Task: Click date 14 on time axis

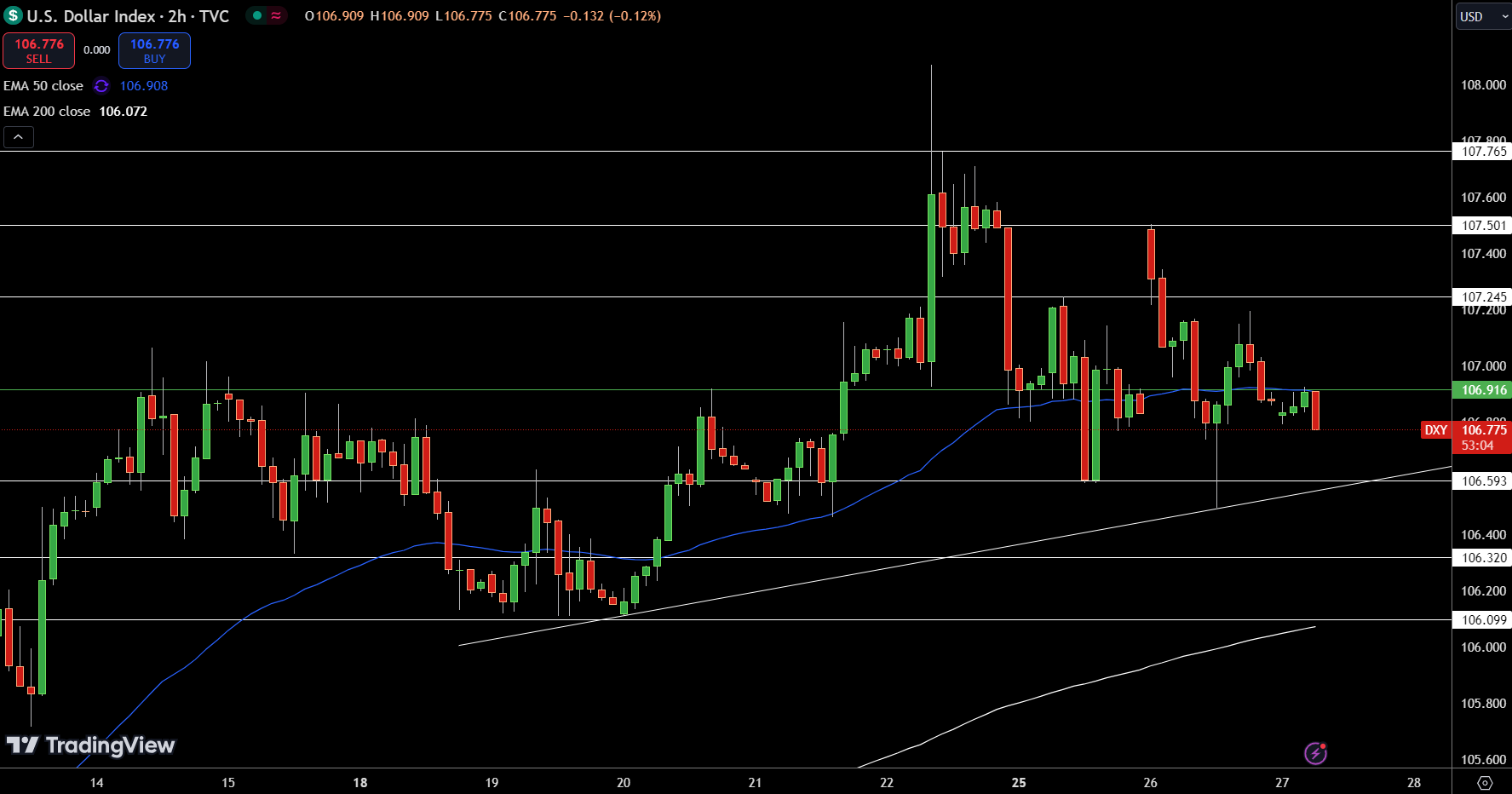Action: (x=96, y=783)
